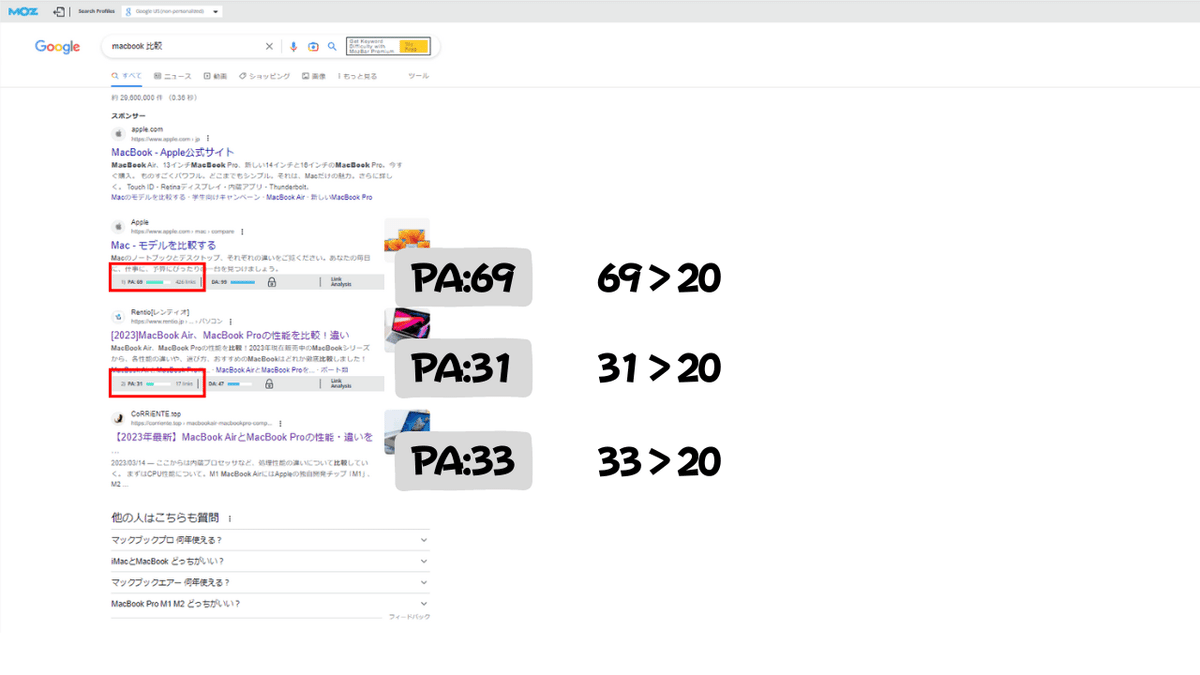This screenshot has width=1200, height=675.
Task: Click the sponsored apple.com favicon
Action: pos(118,133)
